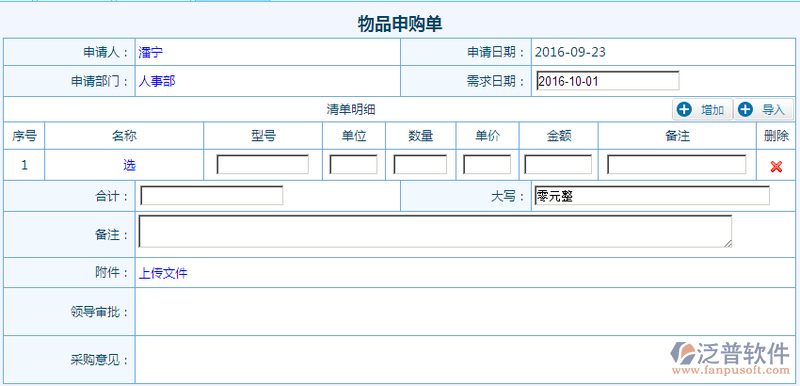Open the 选 item selector link
The height and width of the screenshot is (386, 800).
(x=129, y=165)
